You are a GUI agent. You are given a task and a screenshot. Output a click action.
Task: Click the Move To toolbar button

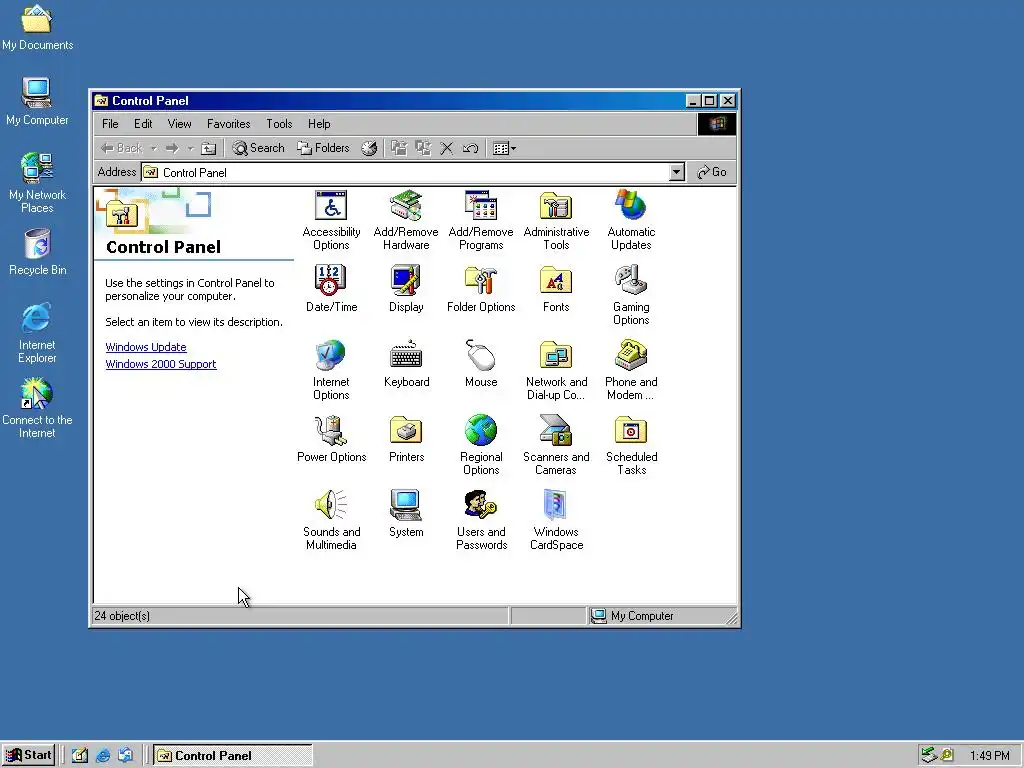[398, 148]
